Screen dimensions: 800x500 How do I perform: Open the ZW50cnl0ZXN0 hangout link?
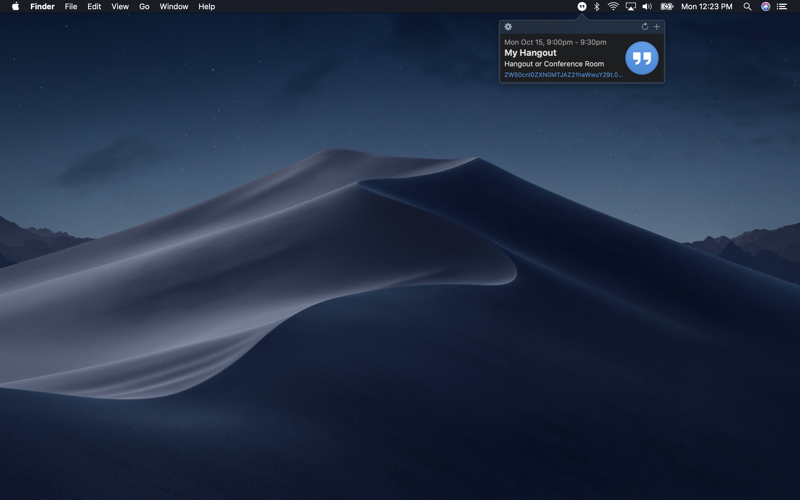click(x=563, y=74)
